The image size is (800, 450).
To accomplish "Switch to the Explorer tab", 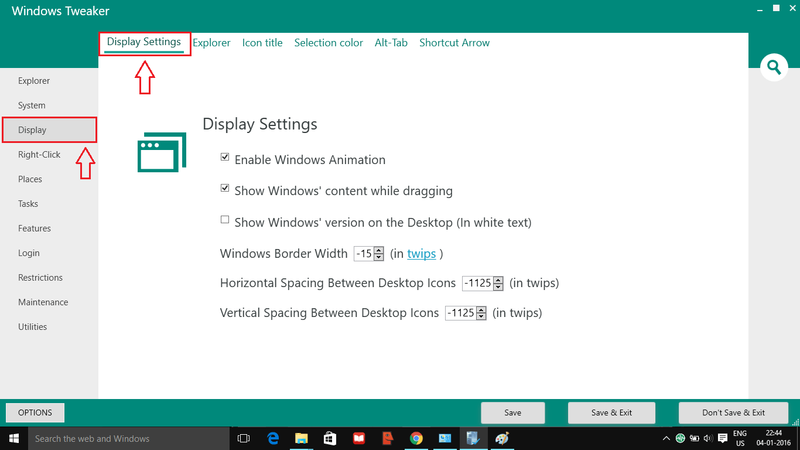I will click(x=211, y=43).
